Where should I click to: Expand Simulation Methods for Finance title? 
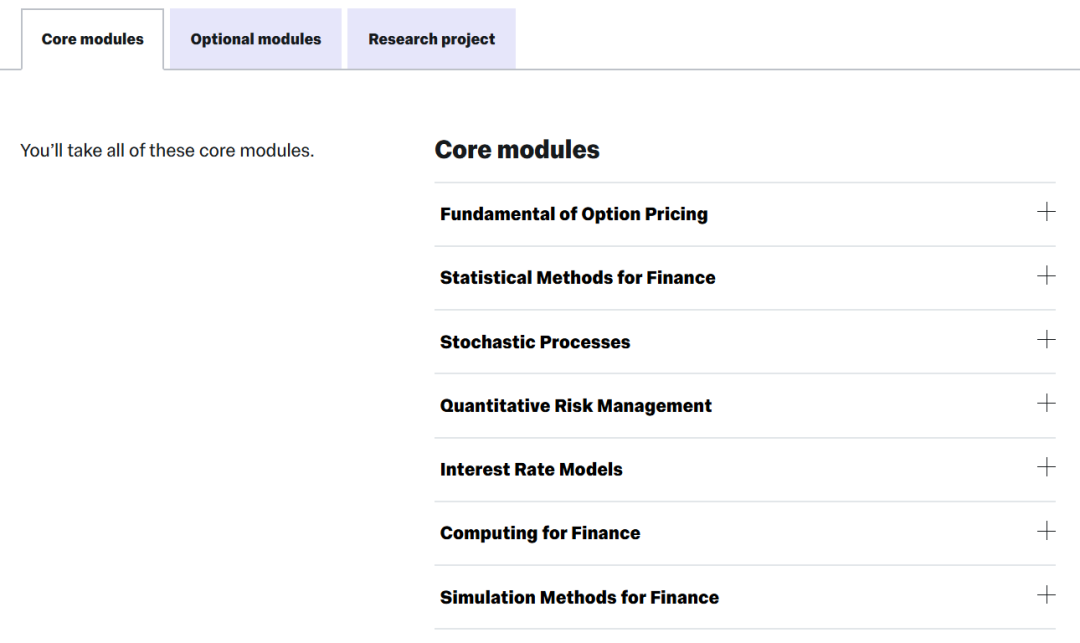tap(579, 598)
